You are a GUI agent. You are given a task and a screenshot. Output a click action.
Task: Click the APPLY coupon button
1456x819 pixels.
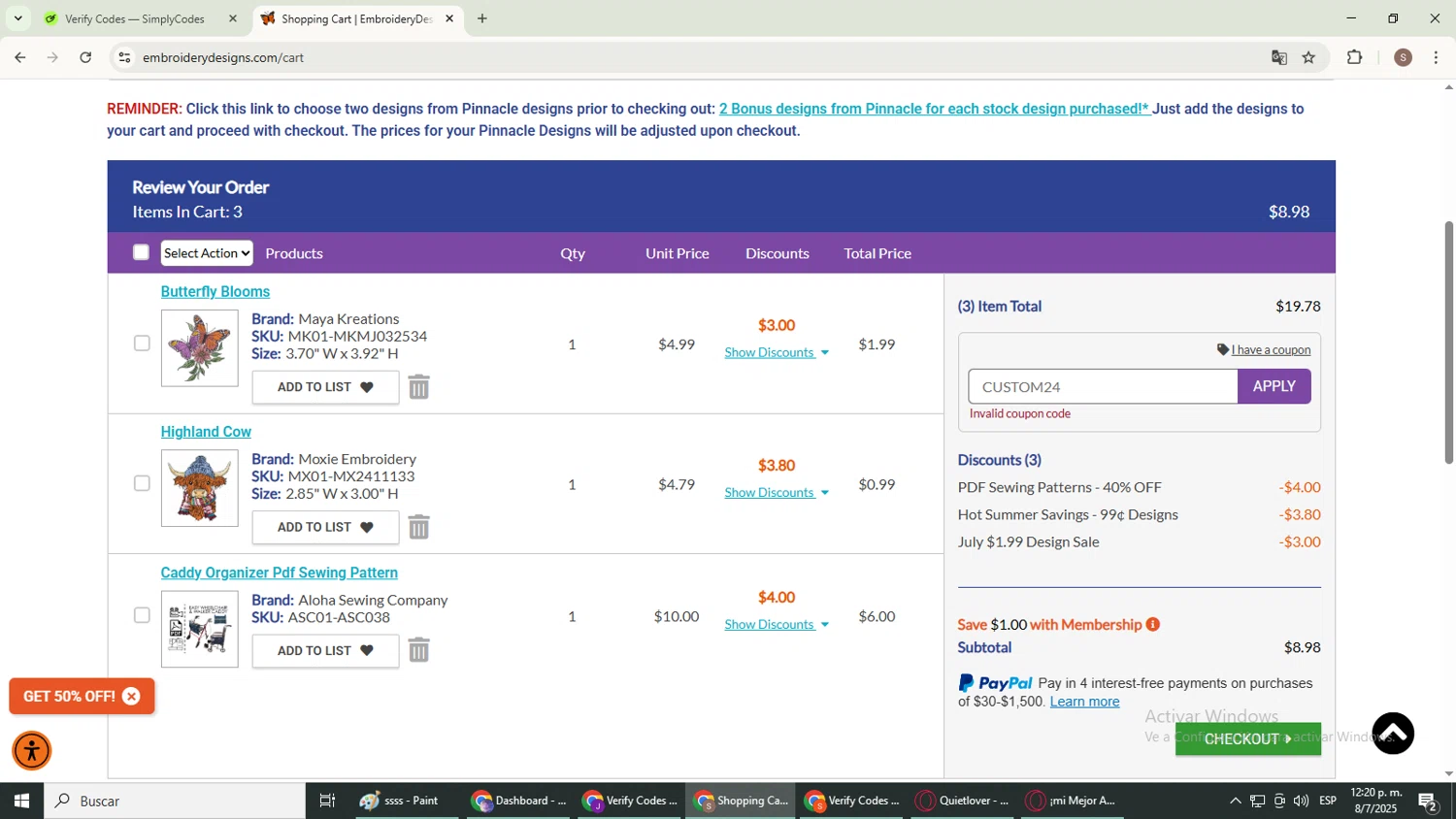(x=1274, y=386)
